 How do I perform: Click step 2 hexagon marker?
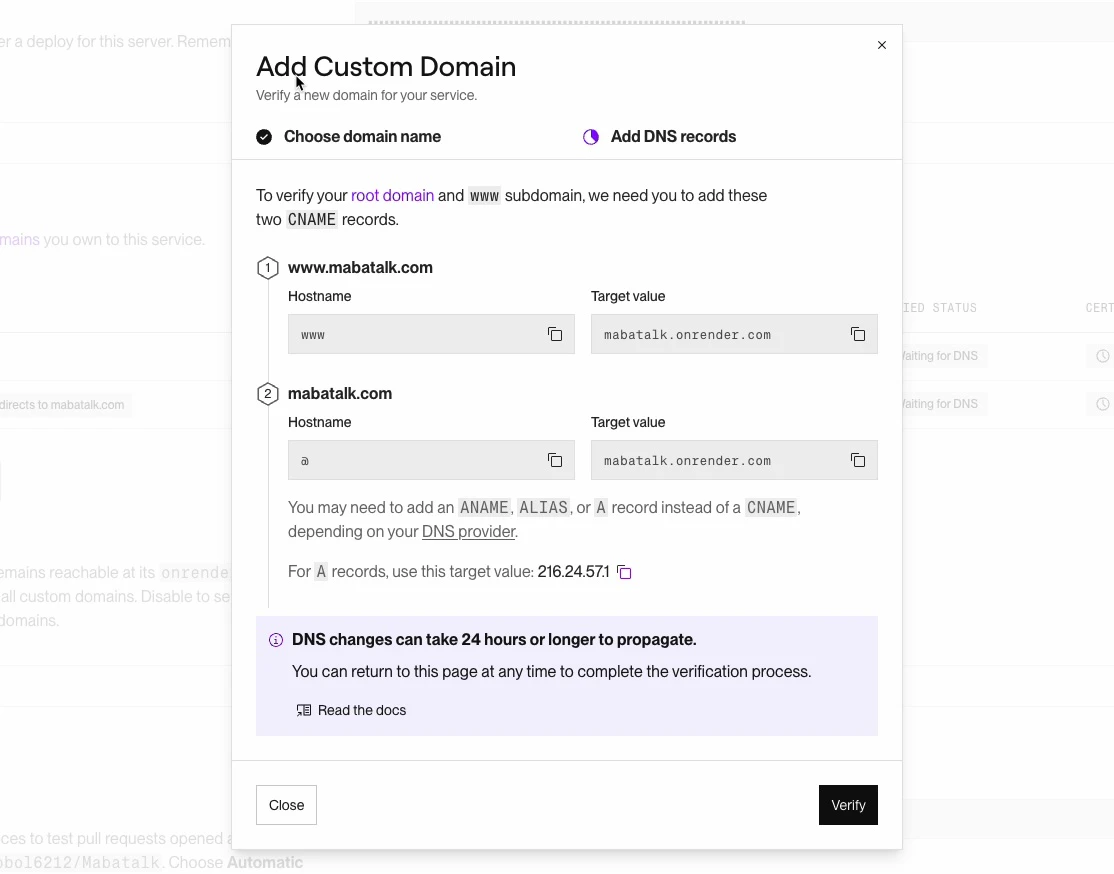(267, 394)
